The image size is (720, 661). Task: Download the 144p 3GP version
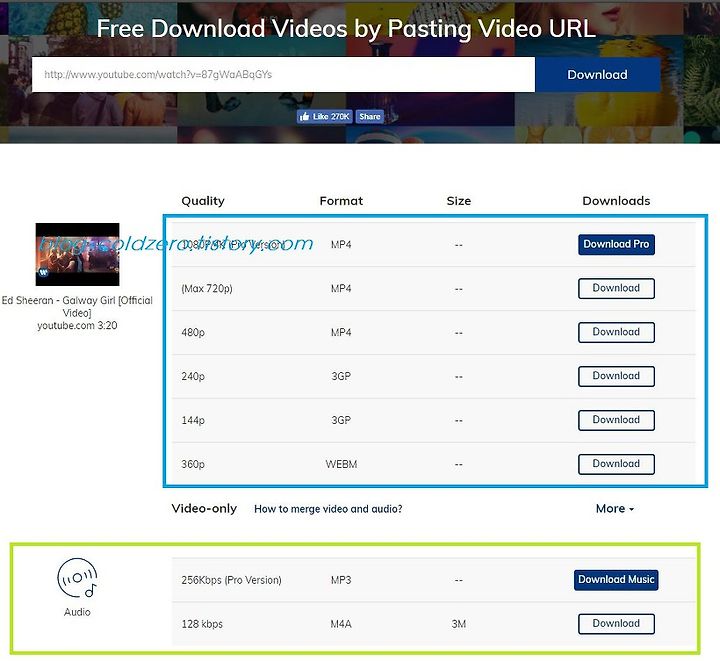pos(616,420)
